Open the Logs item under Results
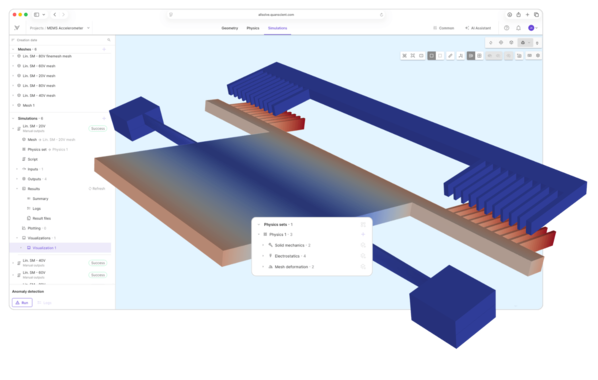Screen dimensions: 598x380 (x=34, y=209)
